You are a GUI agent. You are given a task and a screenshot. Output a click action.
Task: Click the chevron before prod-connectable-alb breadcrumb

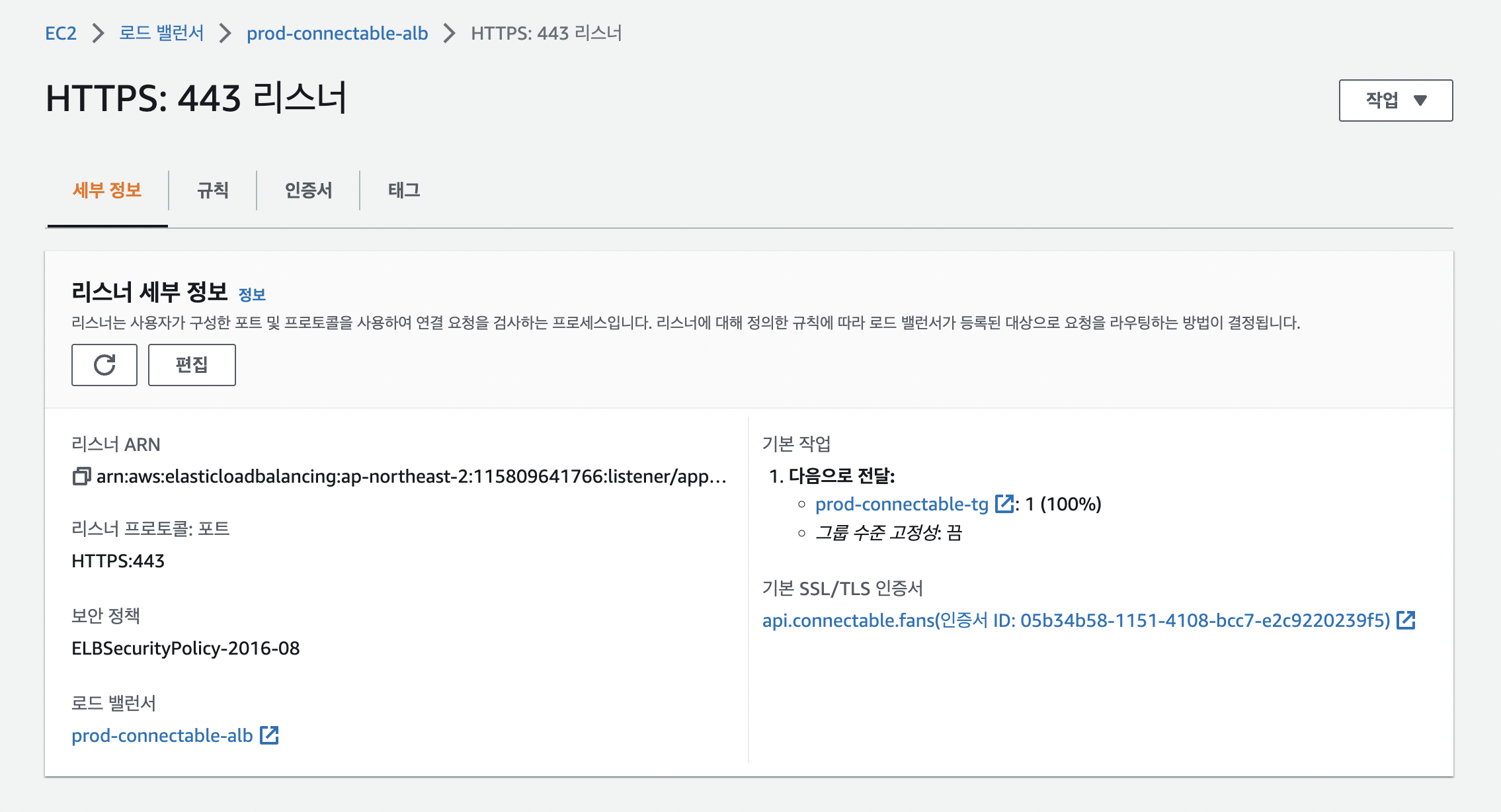tap(225, 33)
